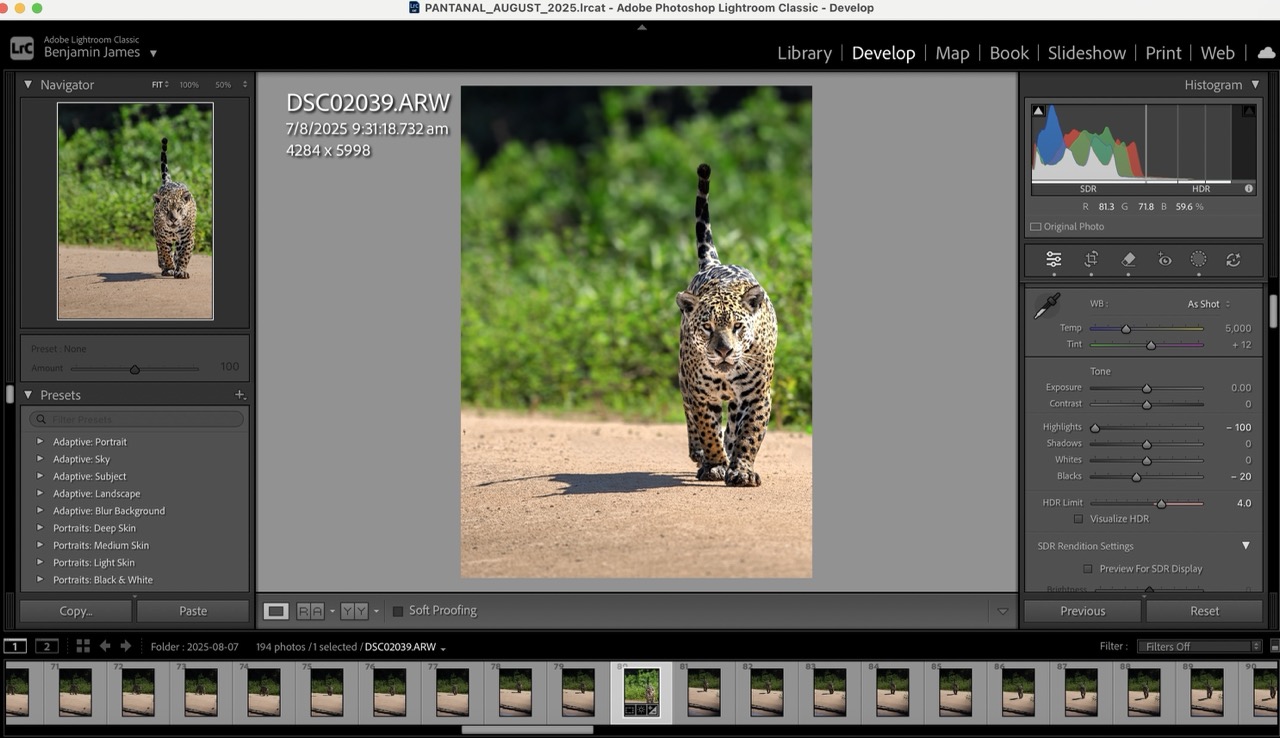Viewport: 1280px width, 738px height.
Task: Open the Print module
Action: [x=1163, y=53]
